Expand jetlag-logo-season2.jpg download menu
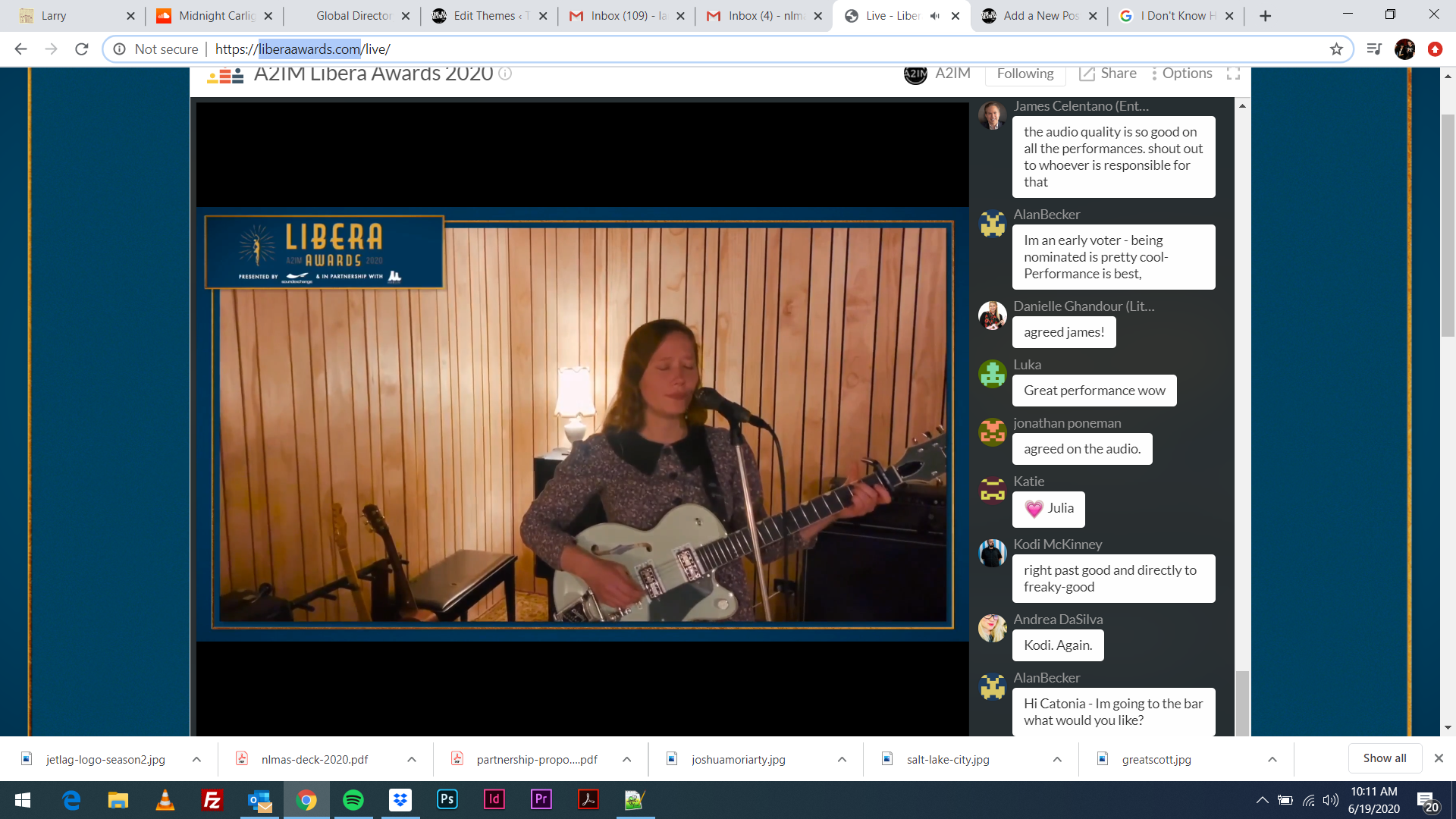Screen dimensions: 1456x819 (196, 759)
